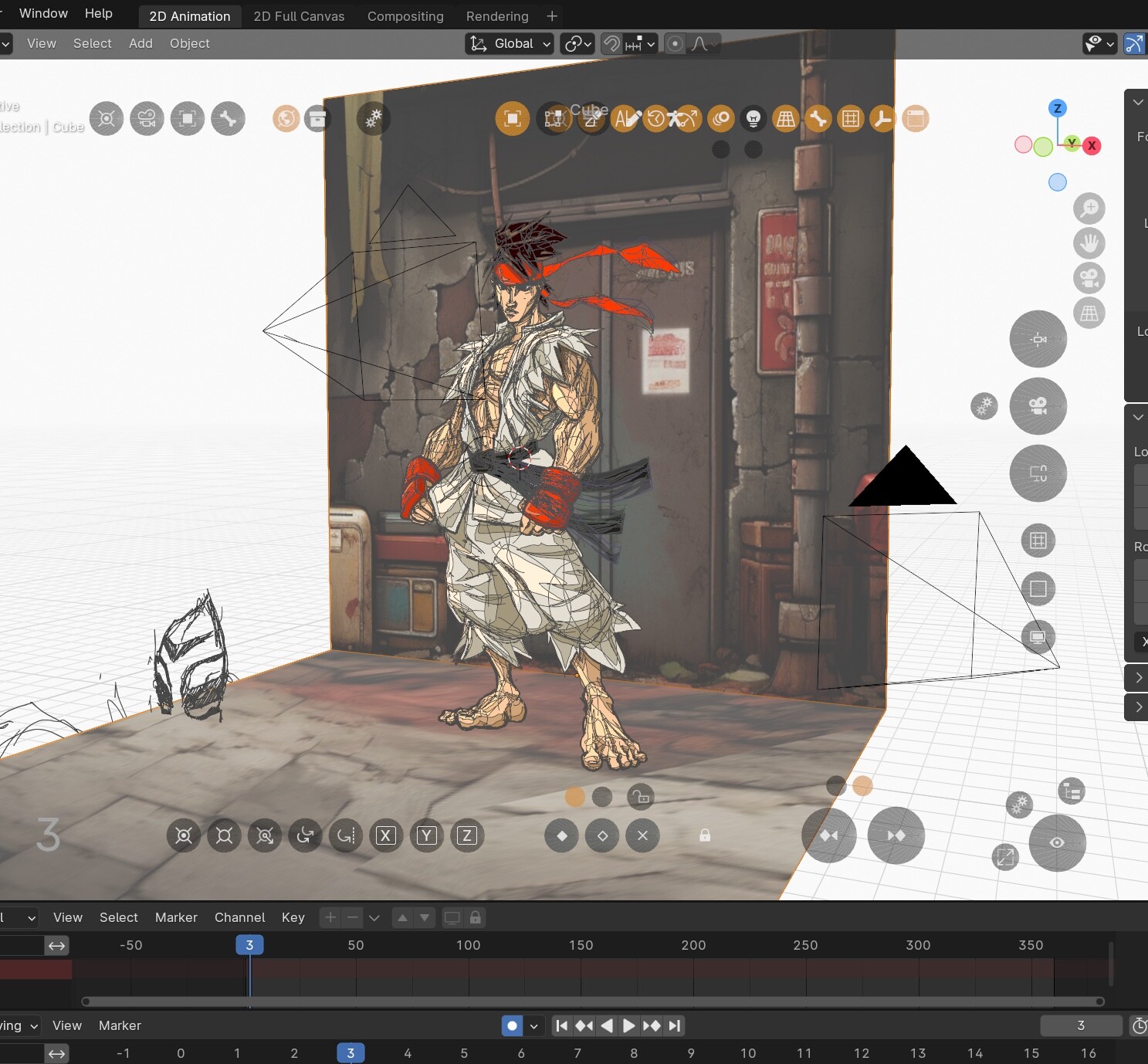Image resolution: width=1148 pixels, height=1064 pixels.
Task: Click the large round camera button on right
Action: click(x=1038, y=406)
